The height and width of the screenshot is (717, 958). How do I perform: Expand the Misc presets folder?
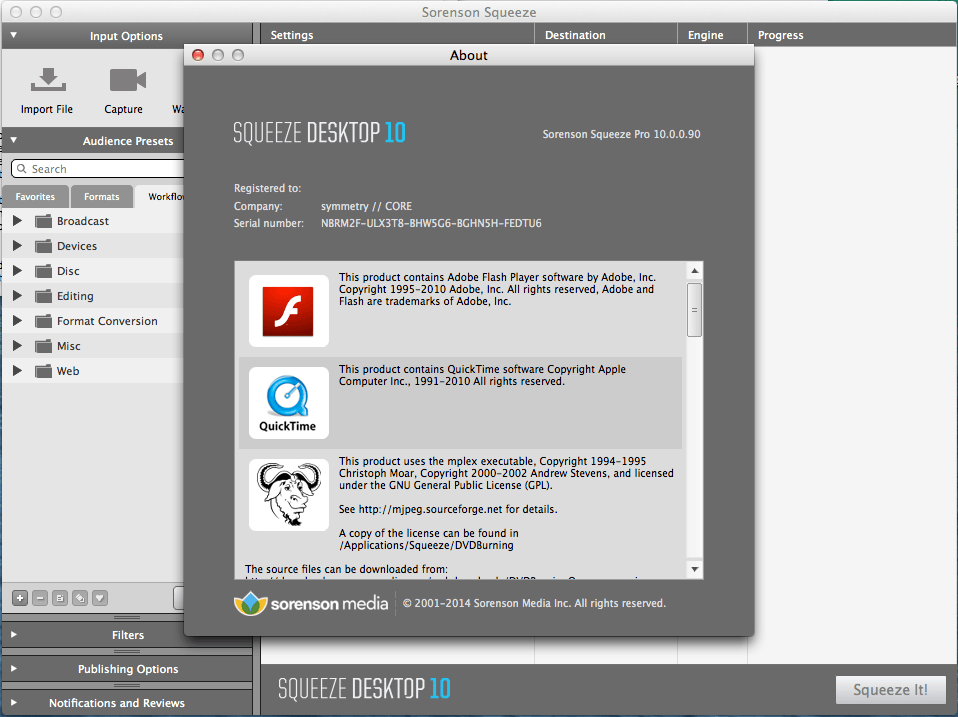(x=18, y=346)
